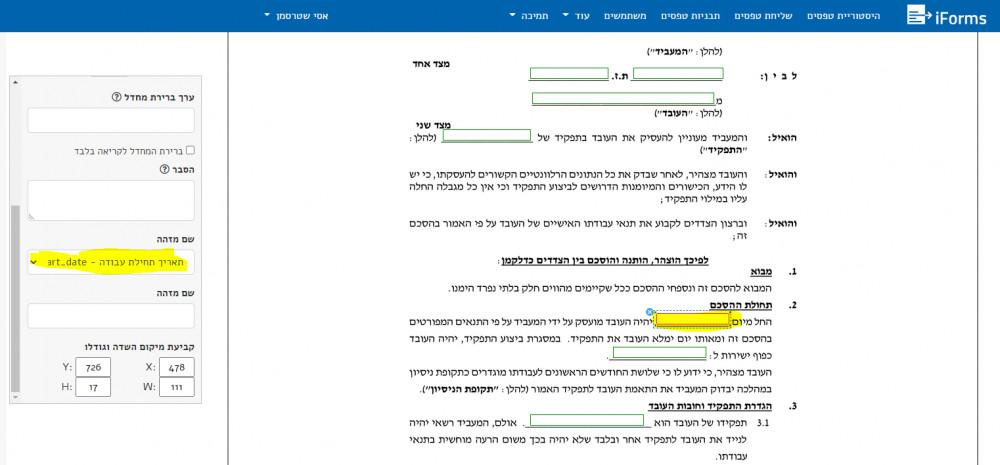Screen dimensions: 1000x465
Task: Open תבניות טפסים menu item
Action: pos(690,15)
